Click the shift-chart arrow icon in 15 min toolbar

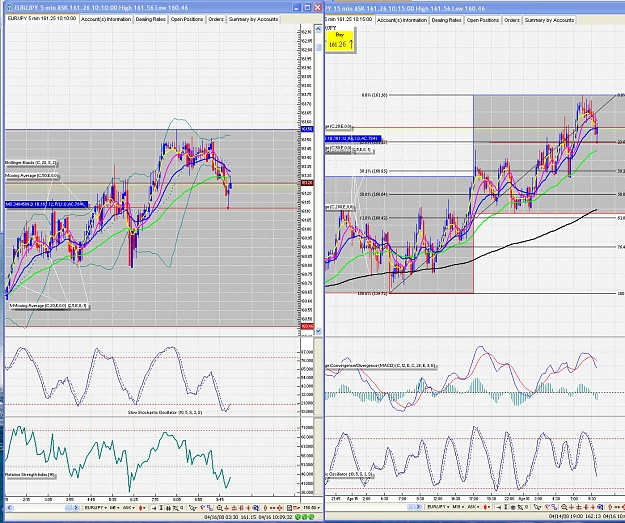point(499,507)
